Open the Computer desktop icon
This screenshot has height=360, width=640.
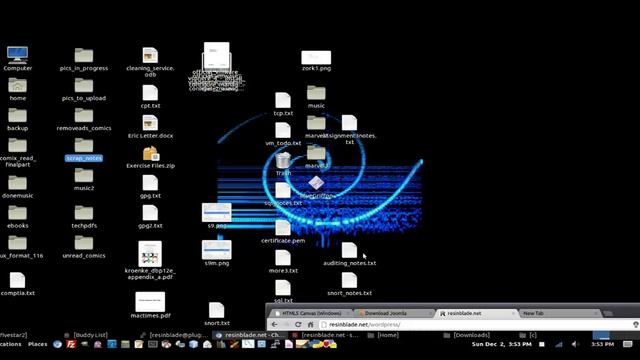click(18, 55)
